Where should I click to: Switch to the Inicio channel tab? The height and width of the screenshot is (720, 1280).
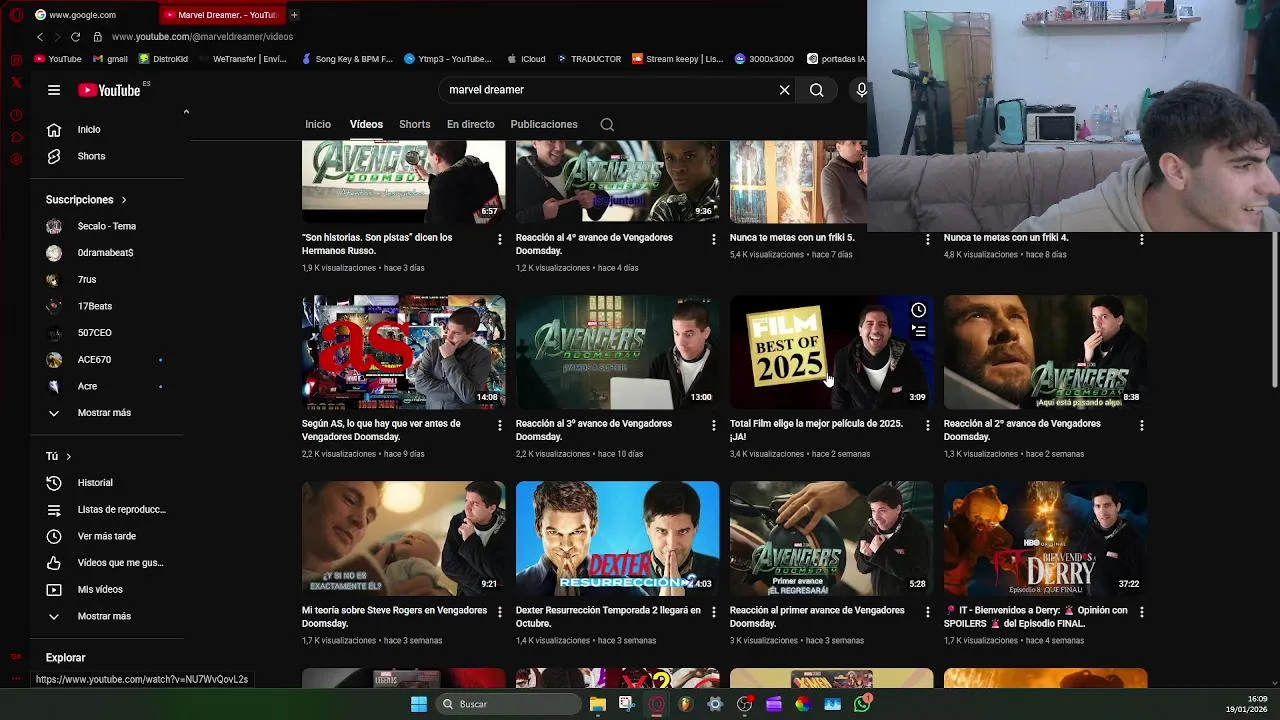(x=318, y=125)
